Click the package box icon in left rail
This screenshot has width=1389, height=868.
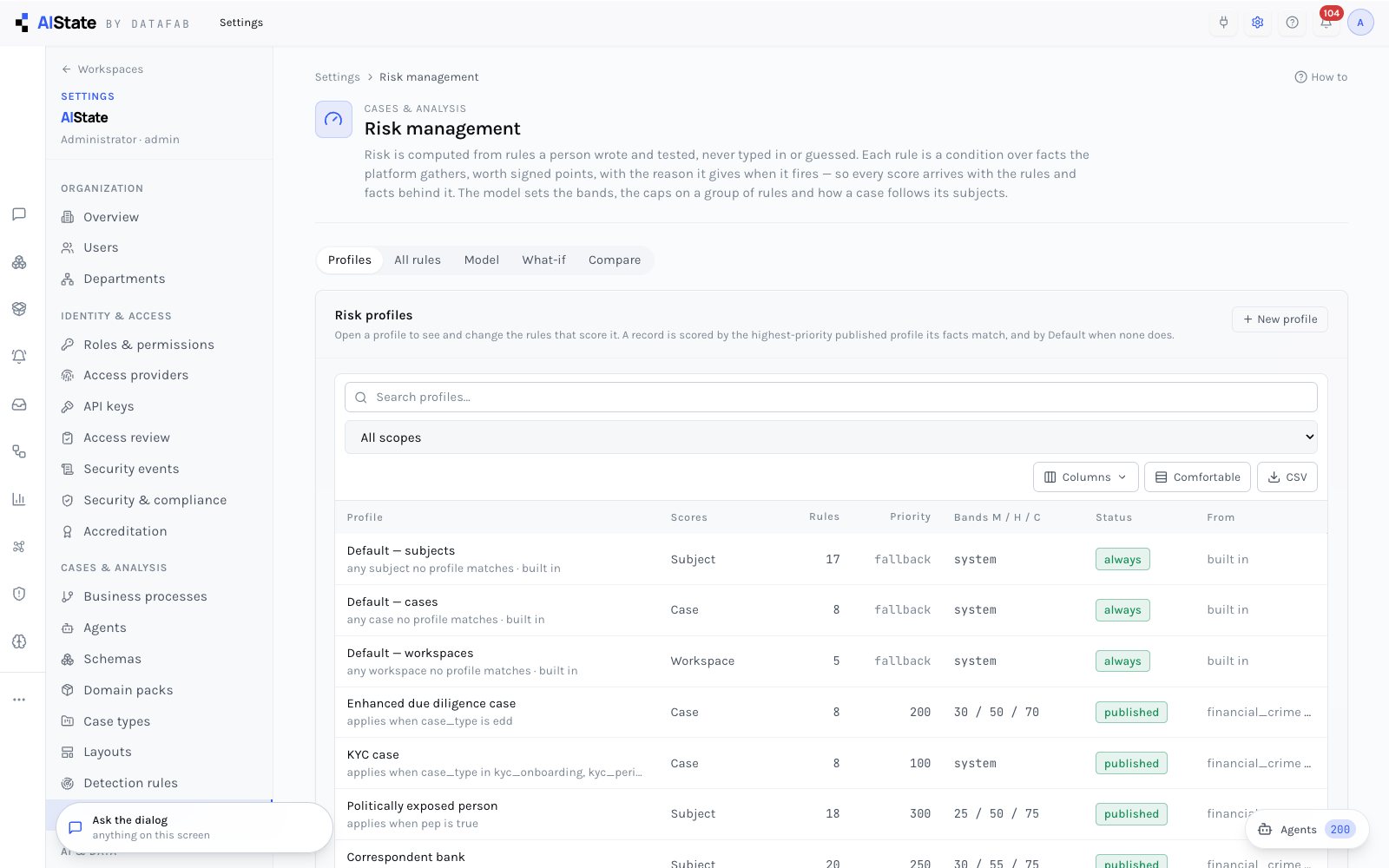point(19,309)
